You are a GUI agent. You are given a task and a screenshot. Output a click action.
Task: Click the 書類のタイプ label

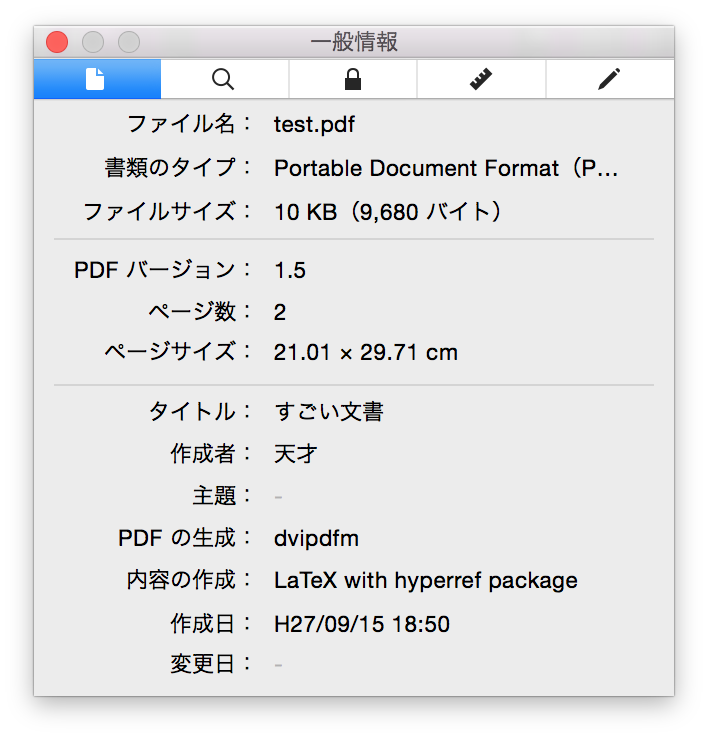point(178,168)
